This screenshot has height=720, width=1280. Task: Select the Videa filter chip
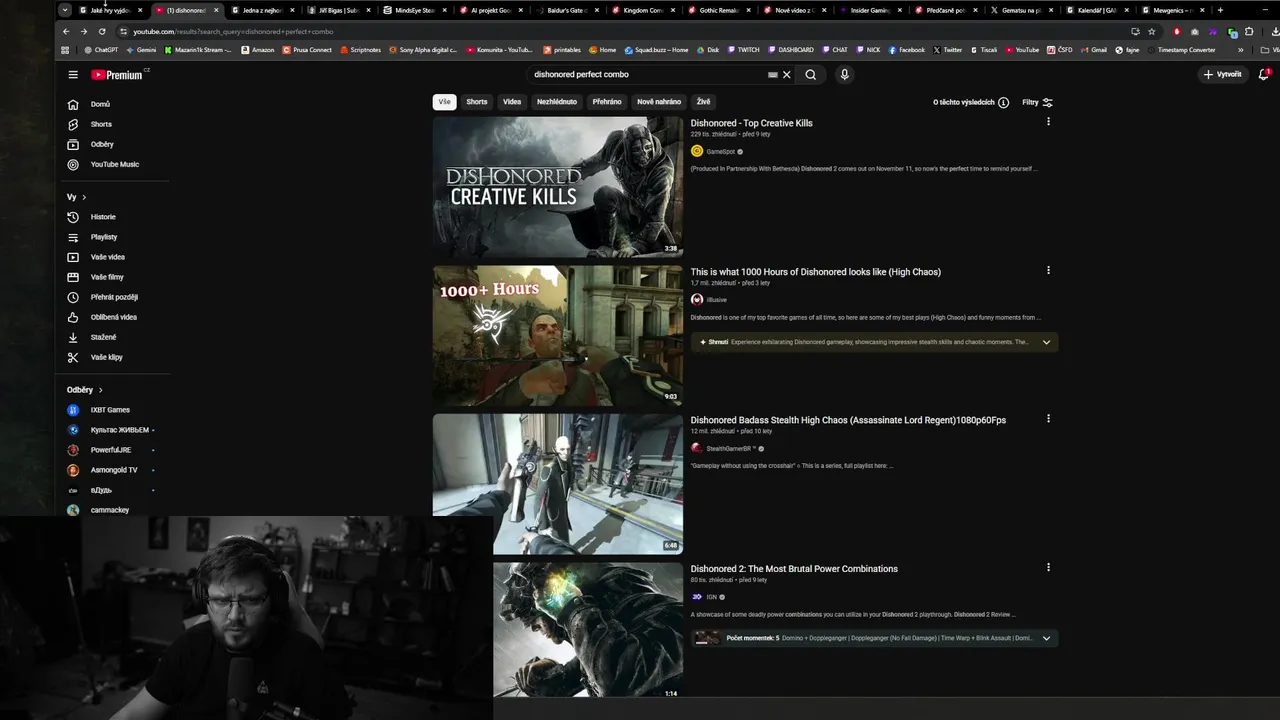(x=512, y=102)
